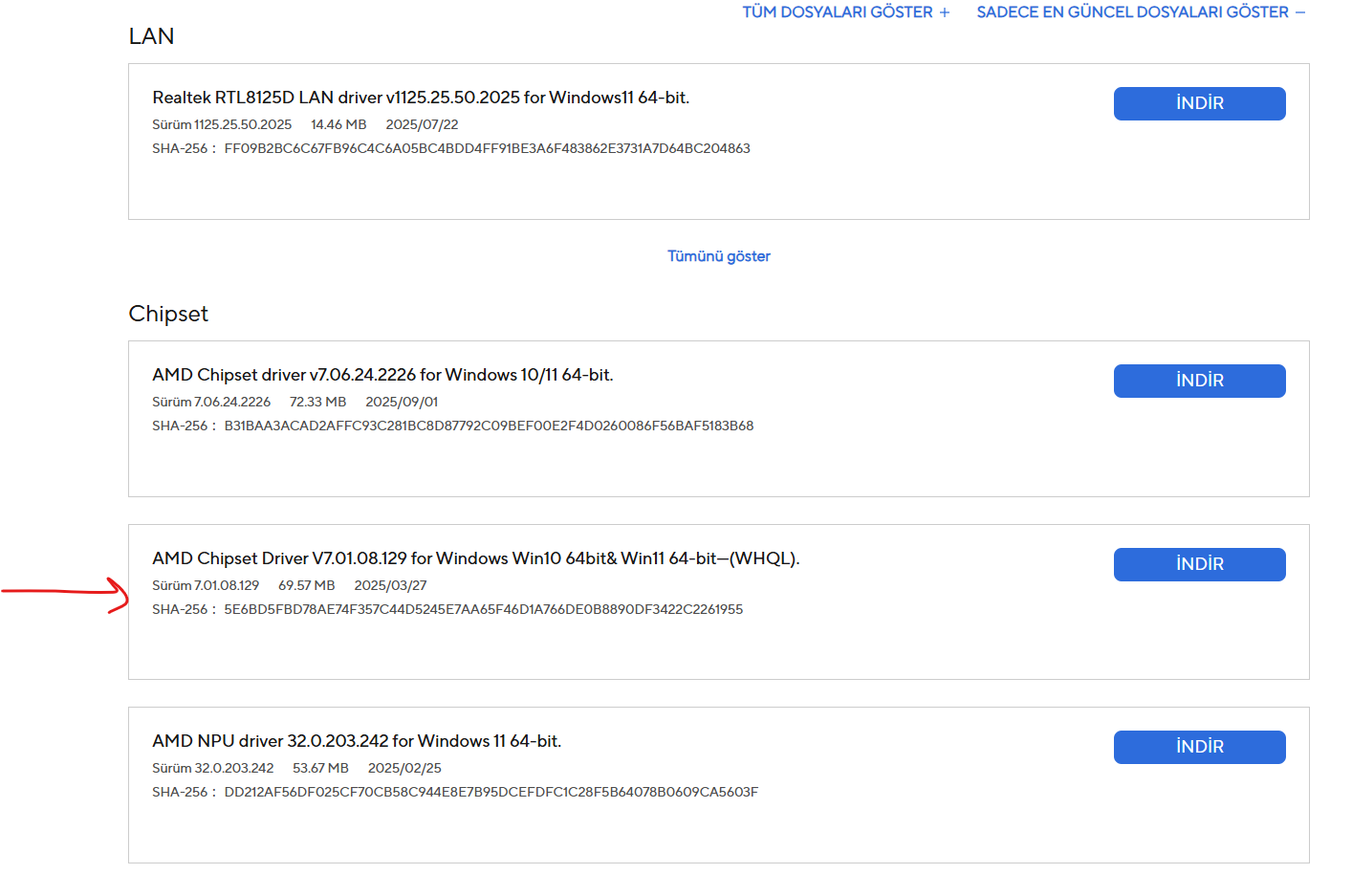Click version text Sürüm 32.0.203.242
This screenshot has height=896, width=1352.
(x=213, y=768)
